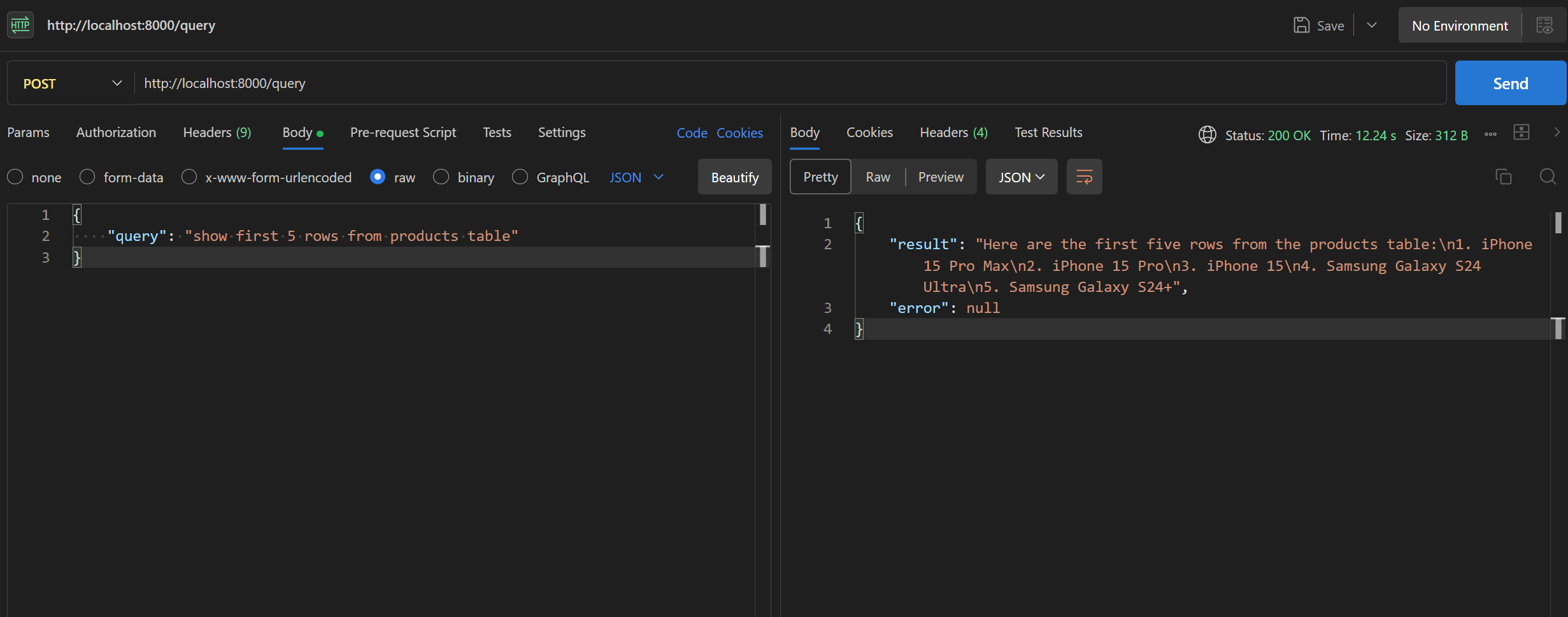This screenshot has width=1568, height=617.
Task: Select the request Body tab
Action: (303, 133)
